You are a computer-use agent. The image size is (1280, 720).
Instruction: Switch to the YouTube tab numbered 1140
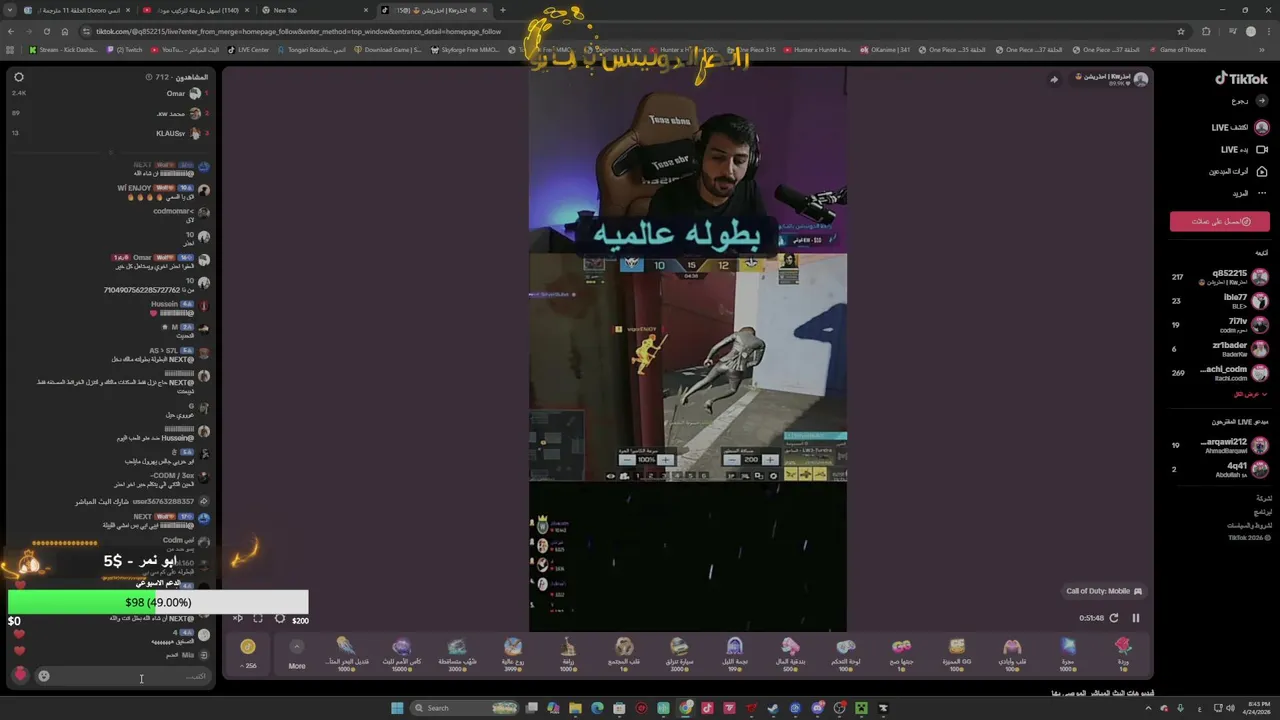click(x=194, y=10)
